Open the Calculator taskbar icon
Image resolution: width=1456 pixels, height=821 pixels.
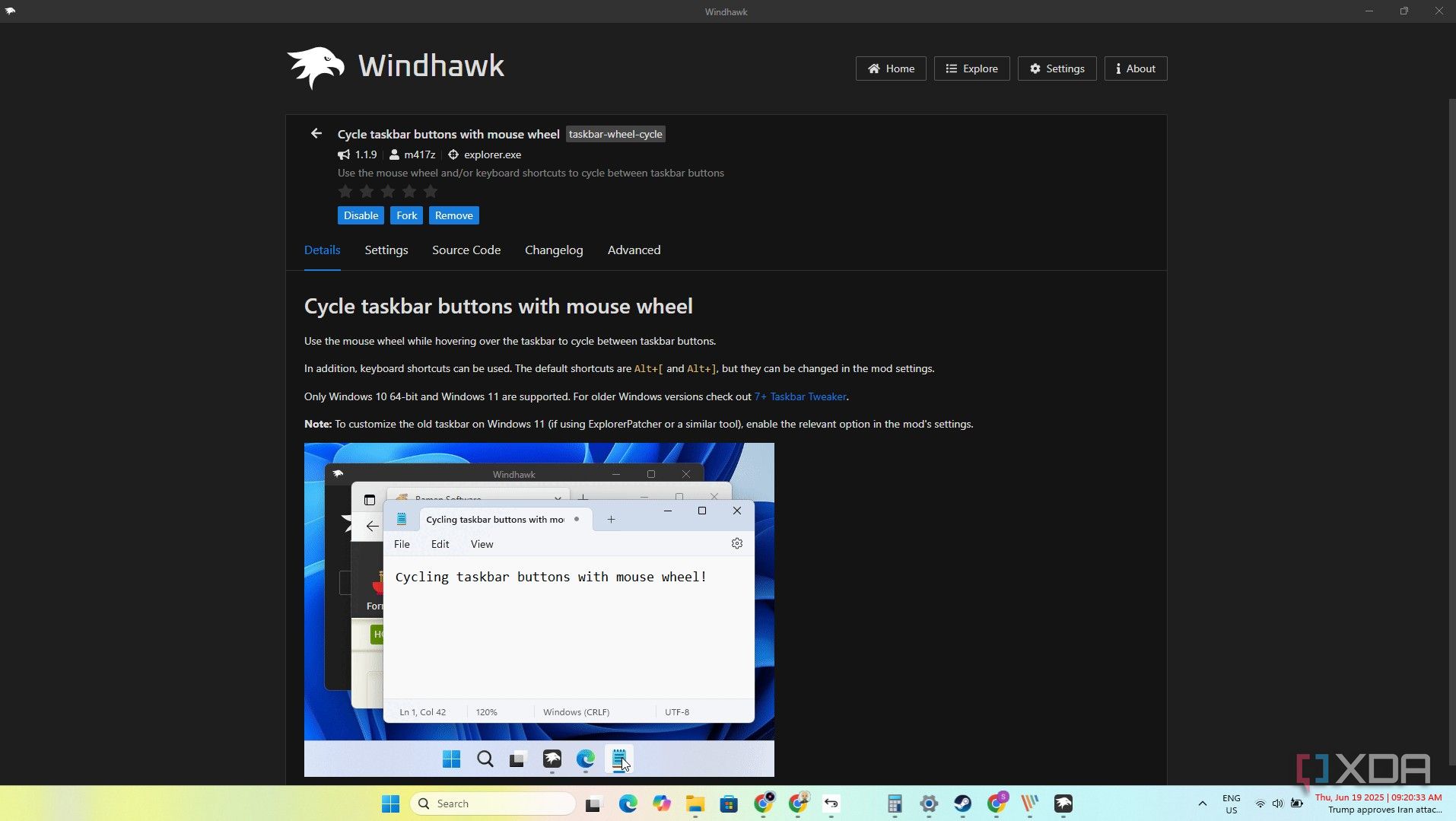click(x=895, y=803)
